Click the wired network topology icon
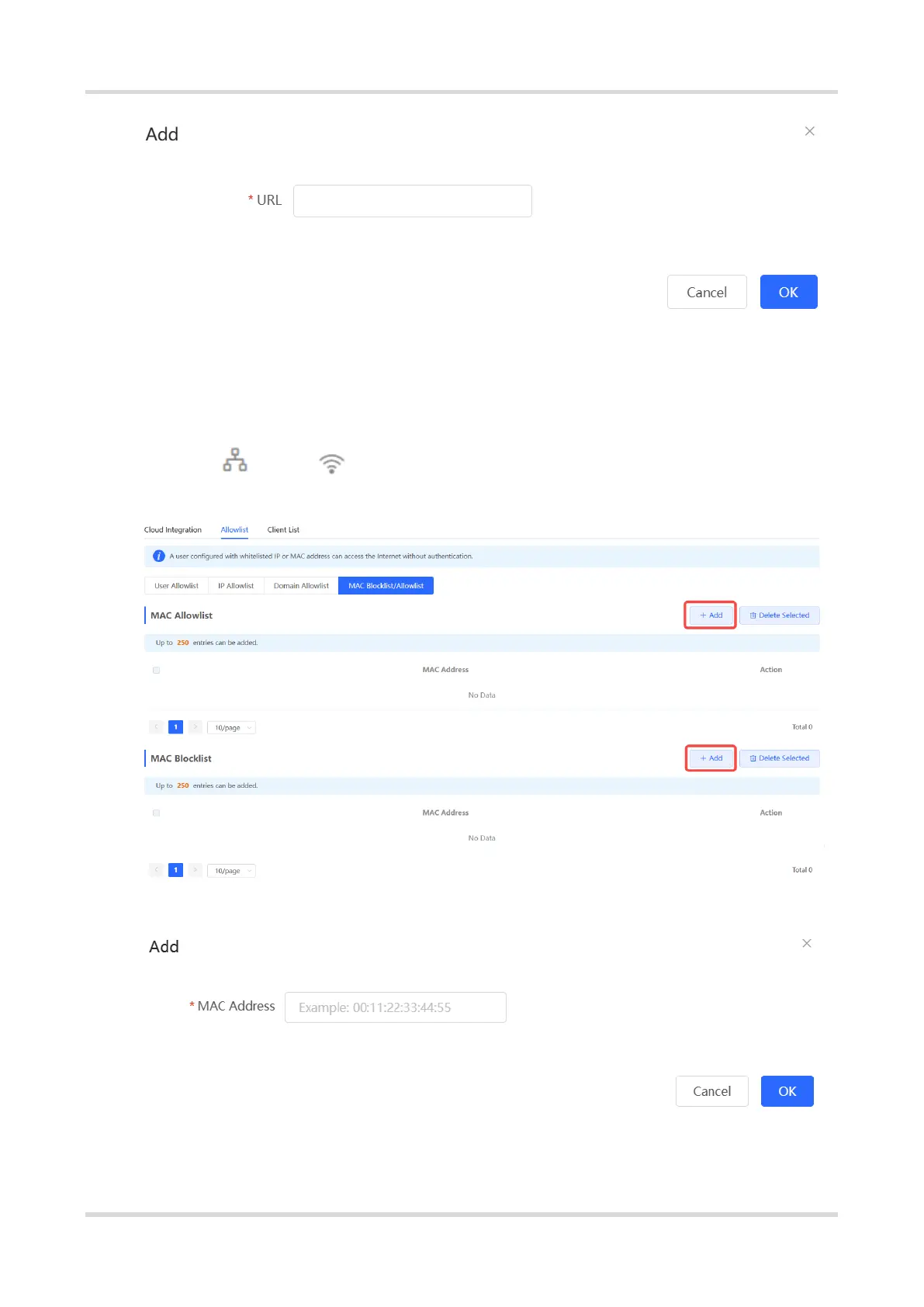Viewport: 924px width, 1307px height. point(235,460)
